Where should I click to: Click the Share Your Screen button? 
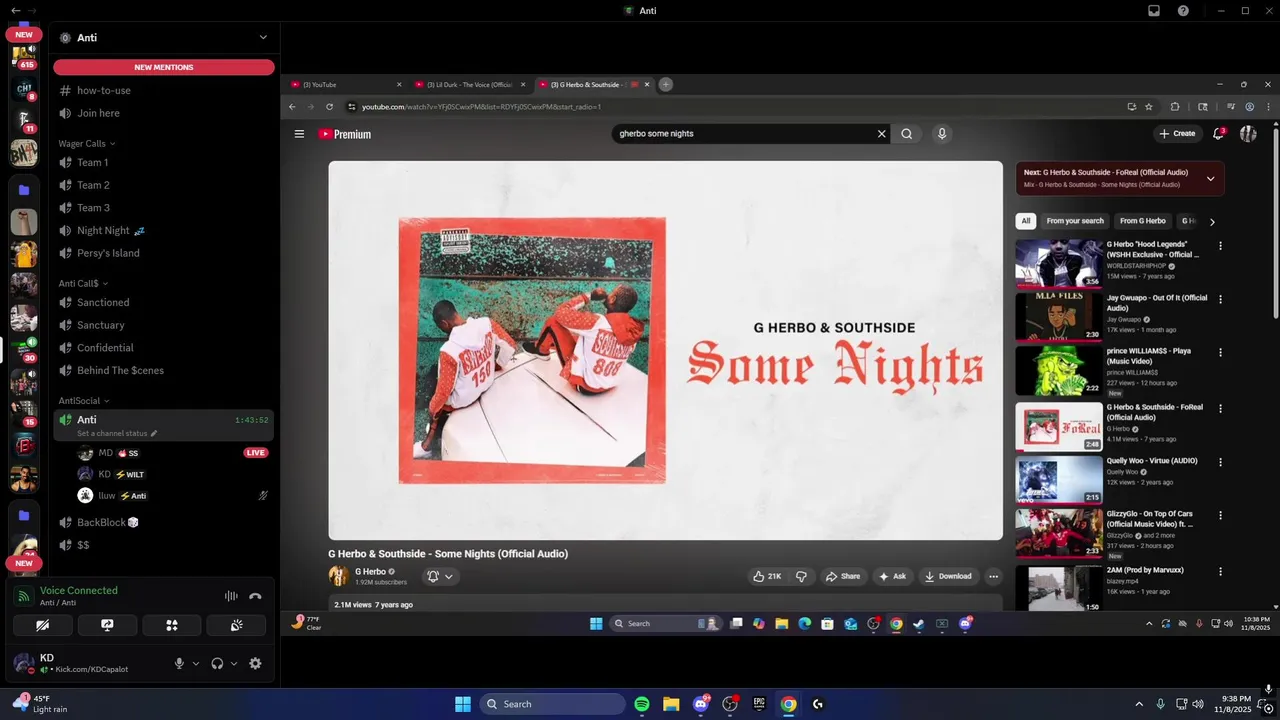pyautogui.click(x=107, y=625)
